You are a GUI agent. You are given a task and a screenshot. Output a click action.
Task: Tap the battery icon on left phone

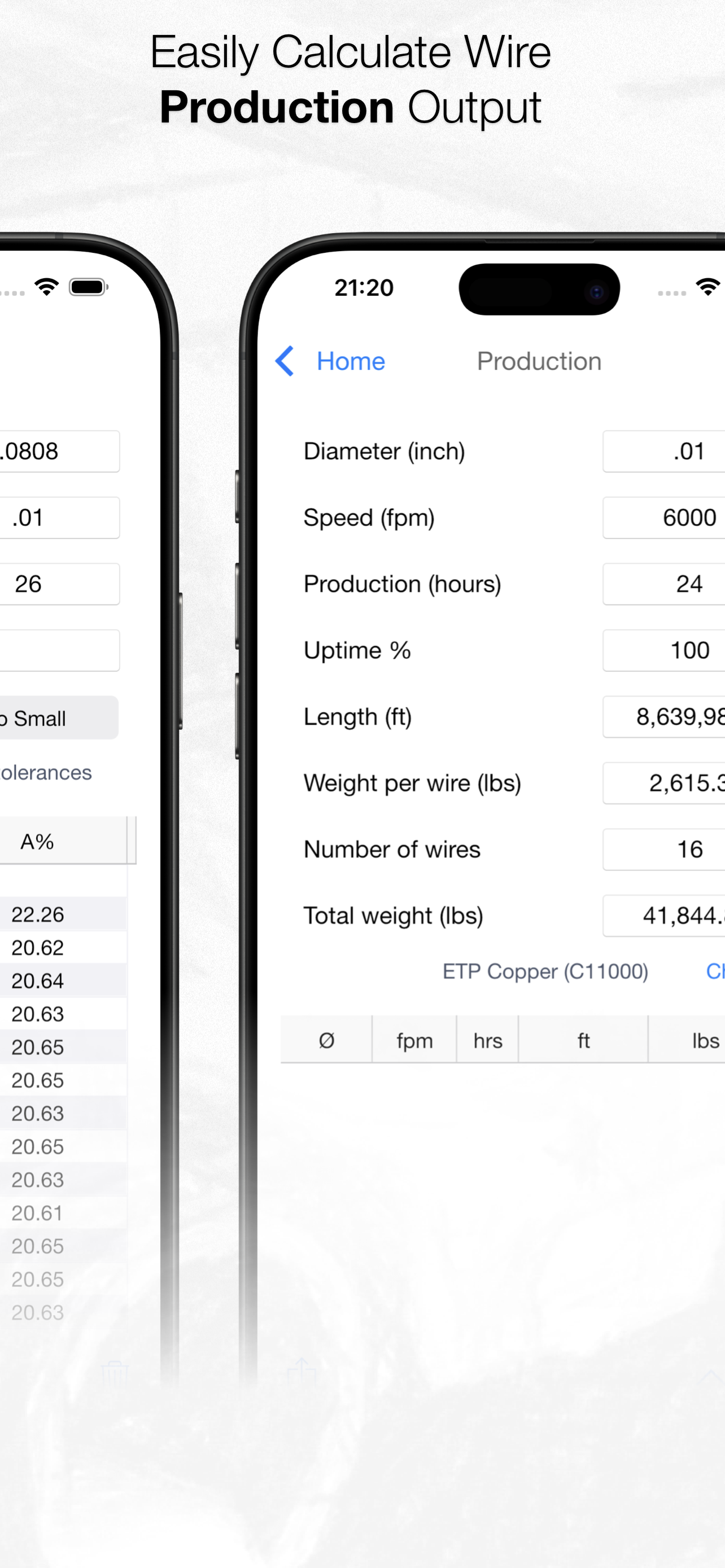click(89, 287)
